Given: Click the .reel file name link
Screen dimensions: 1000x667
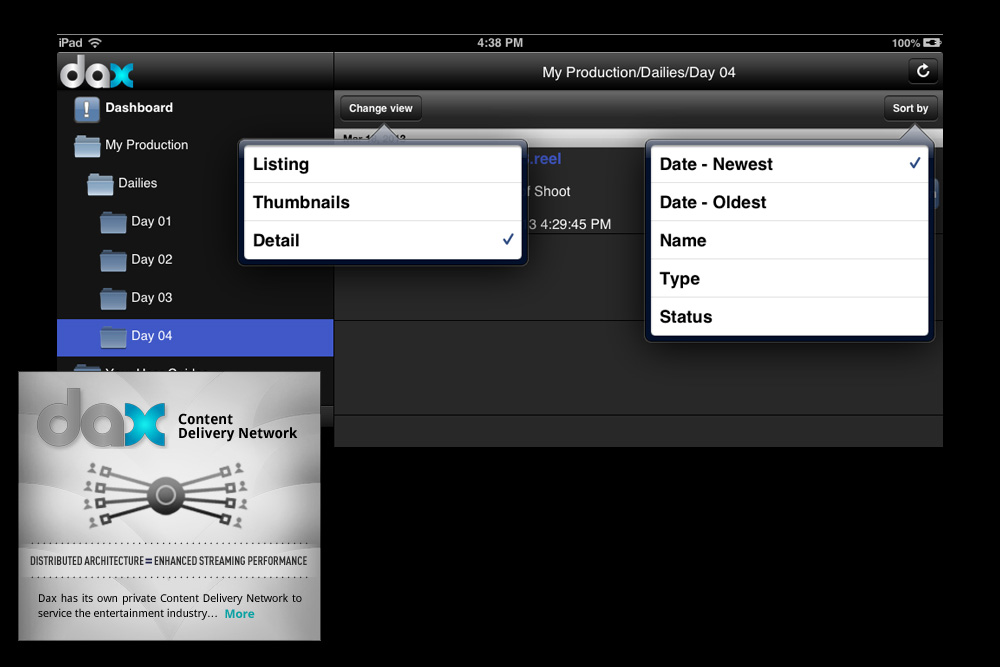Looking at the screenshot, I should [545, 159].
